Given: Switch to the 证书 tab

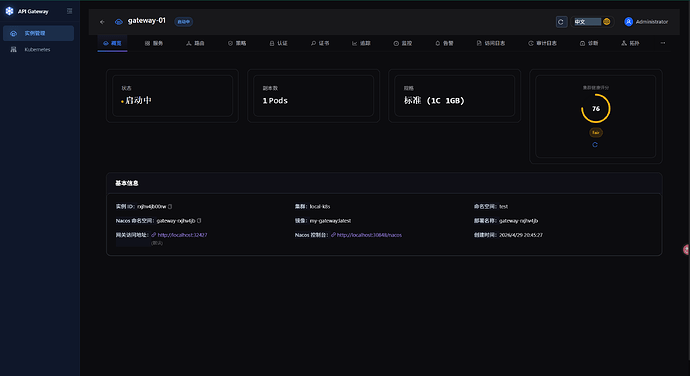Looking at the screenshot, I should click(320, 43).
